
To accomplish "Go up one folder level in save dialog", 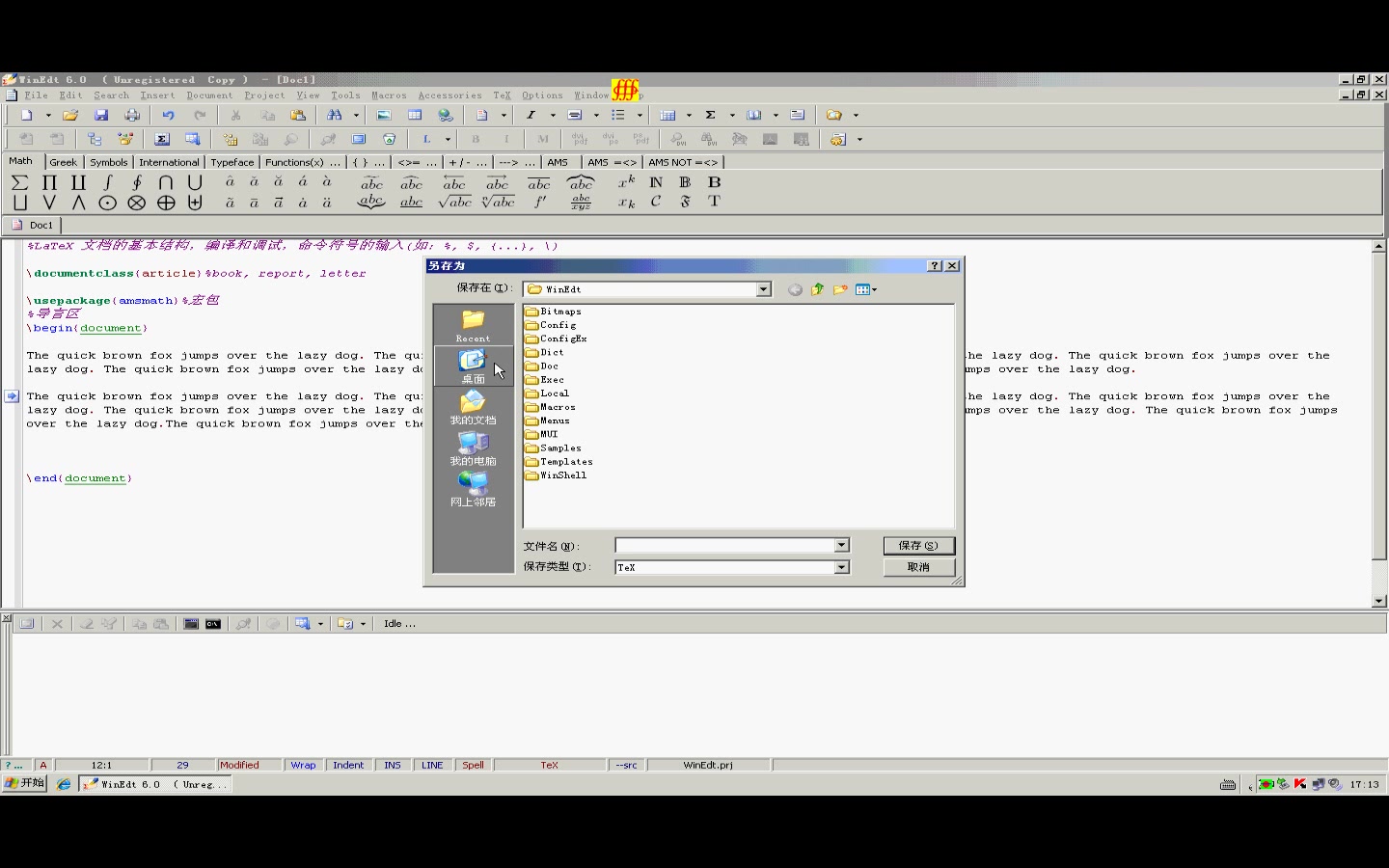I will point(818,289).
